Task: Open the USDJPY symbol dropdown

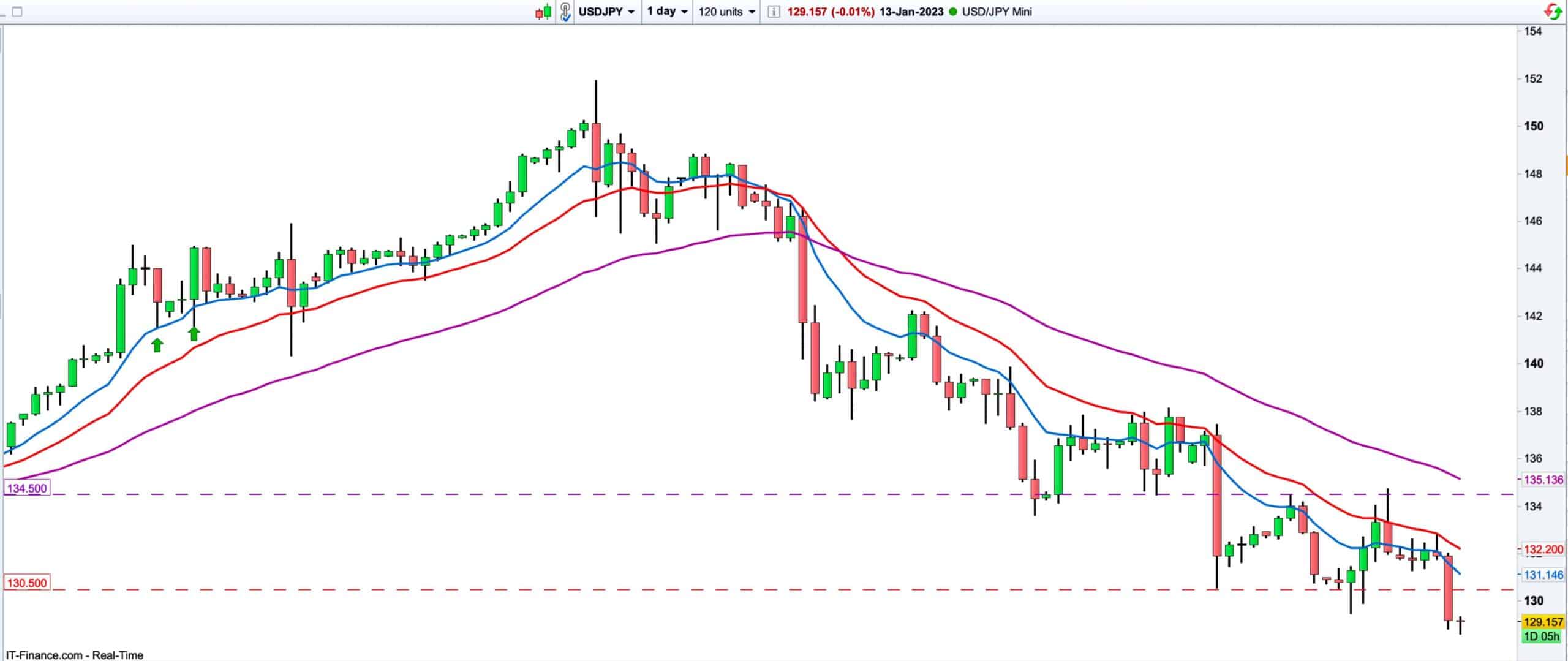Action: (x=606, y=12)
